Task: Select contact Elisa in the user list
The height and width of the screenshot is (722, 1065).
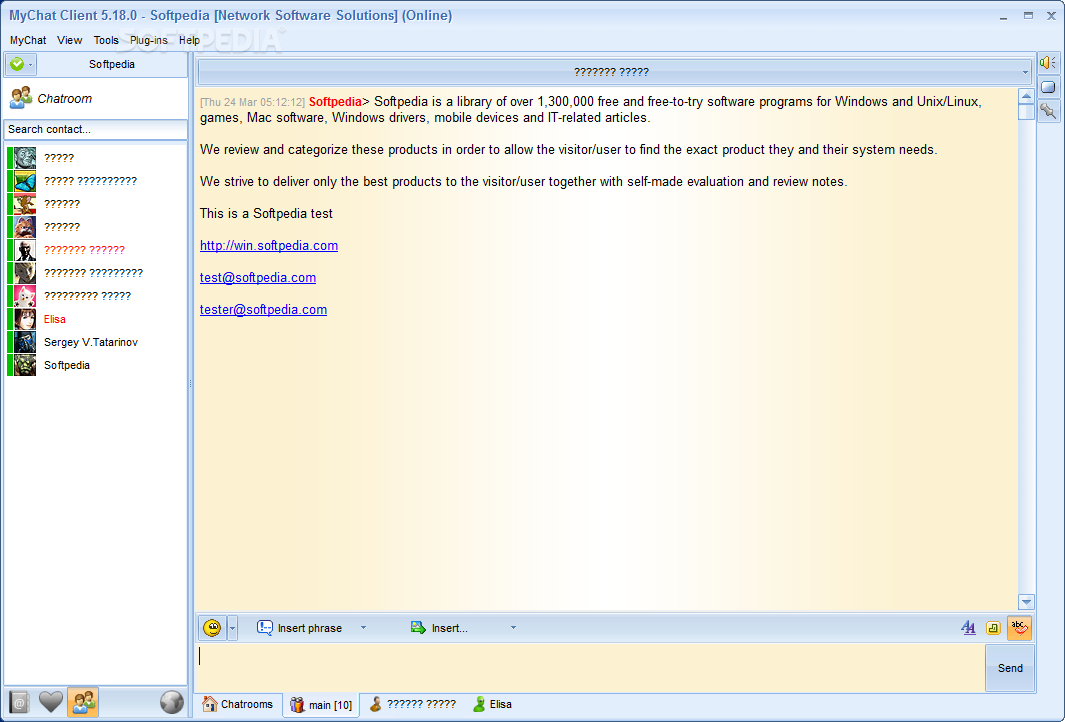Action: [x=55, y=319]
